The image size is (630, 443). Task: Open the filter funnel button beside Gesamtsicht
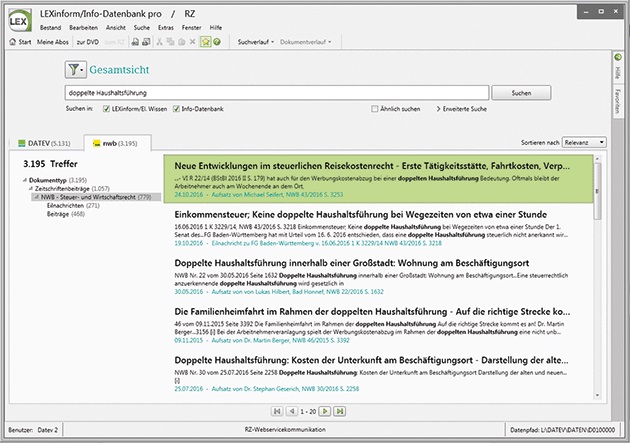tap(77, 69)
